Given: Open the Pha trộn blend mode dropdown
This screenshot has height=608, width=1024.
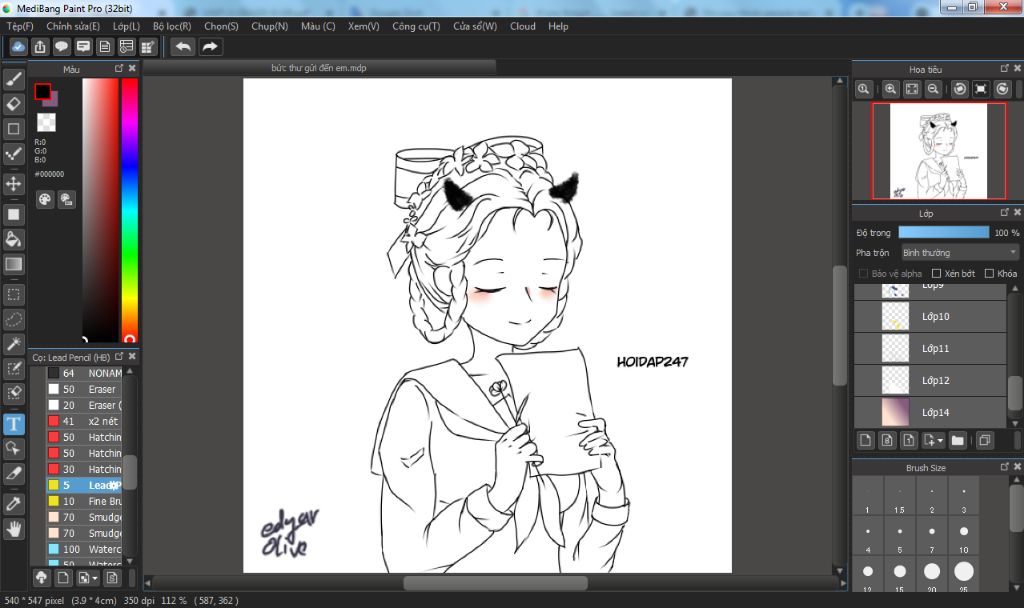Looking at the screenshot, I should click(959, 253).
